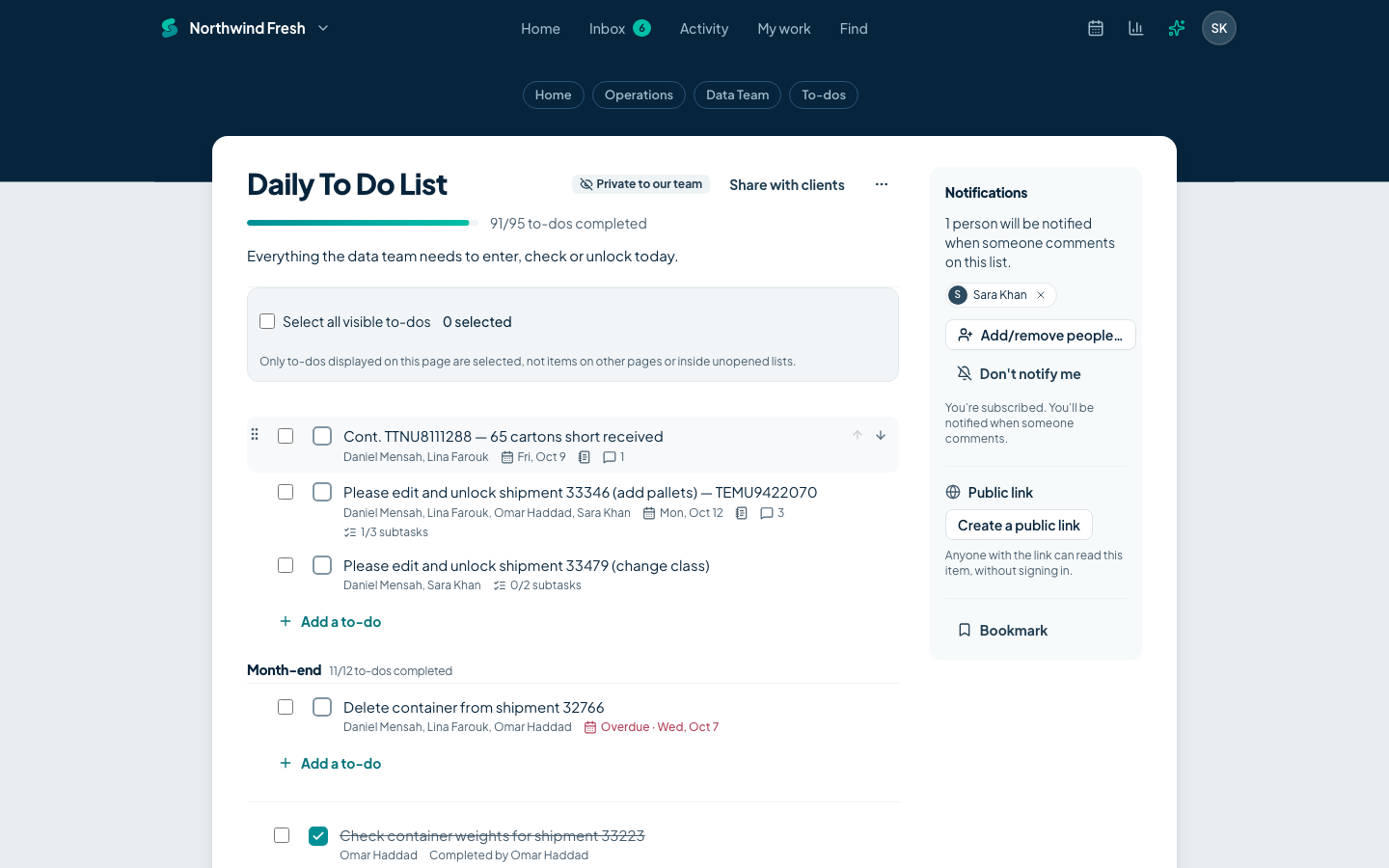Add a to-do under the Month-end group
Viewport: 1389px width, 868px height.
330,763
